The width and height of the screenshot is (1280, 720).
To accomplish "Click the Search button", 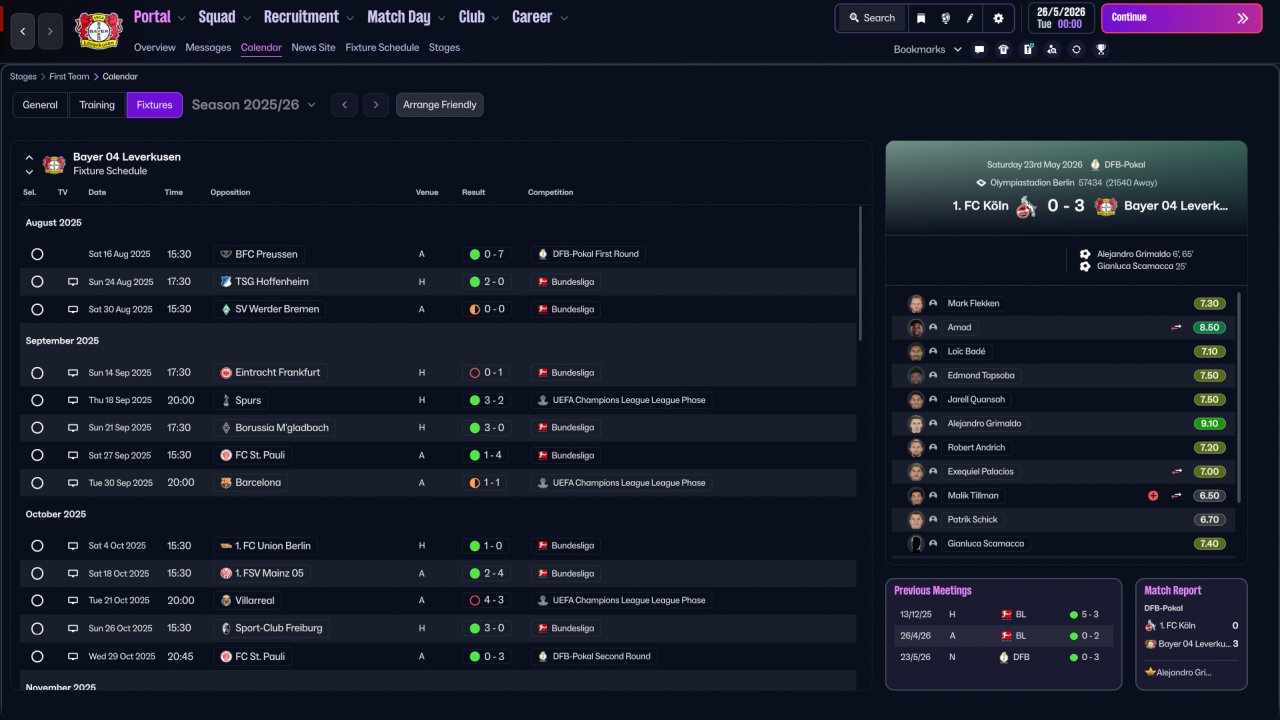I will point(871,18).
